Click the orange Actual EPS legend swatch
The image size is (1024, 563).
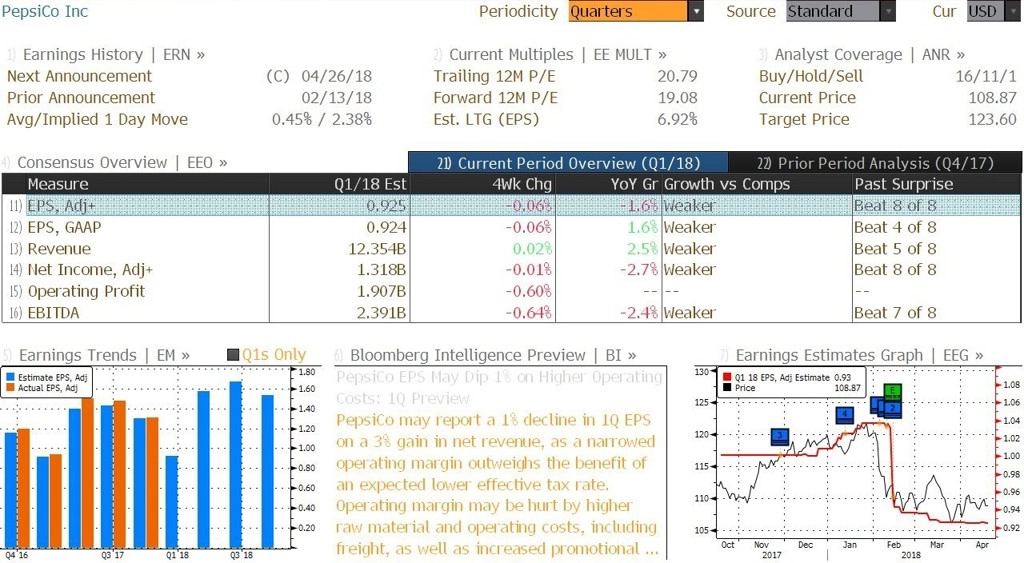10,388
